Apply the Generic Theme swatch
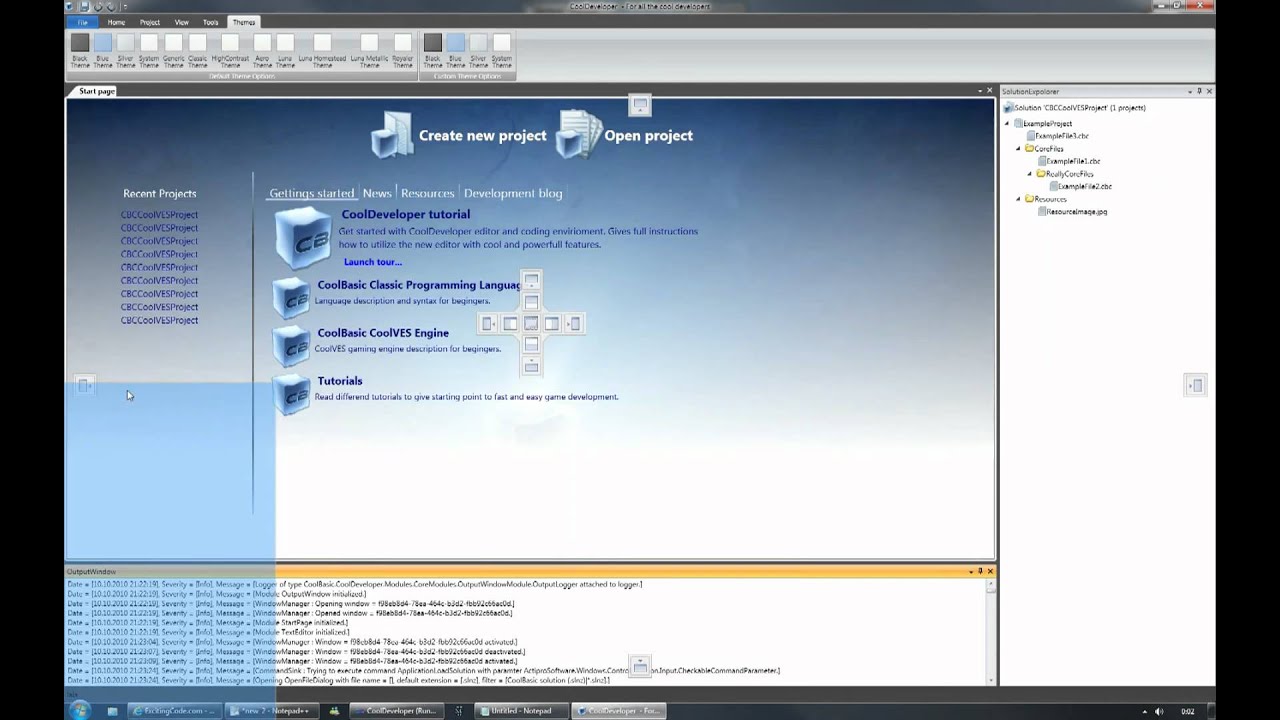 coord(173,43)
